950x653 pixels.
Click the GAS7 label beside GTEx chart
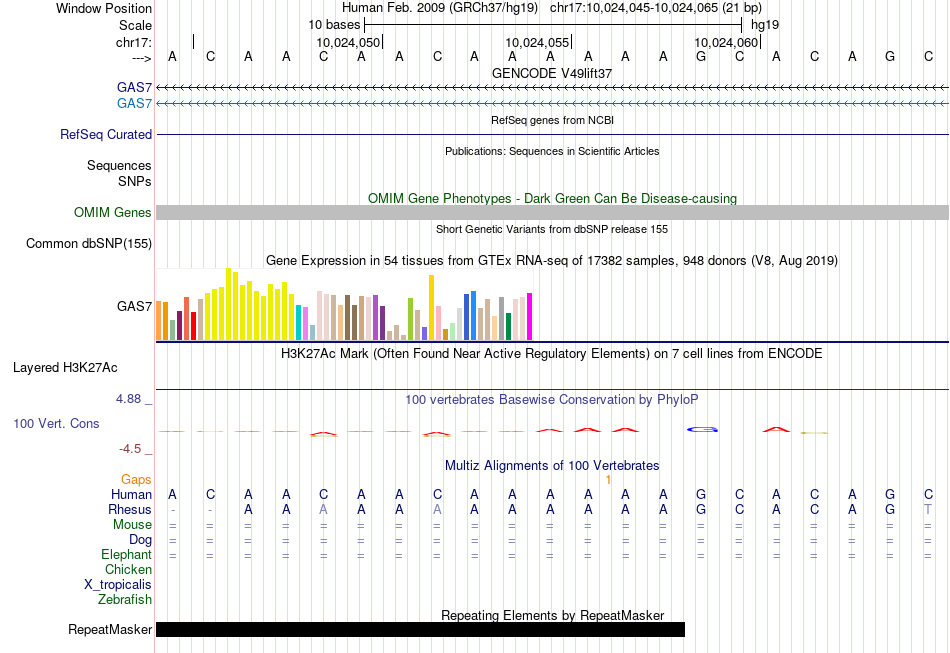click(134, 307)
